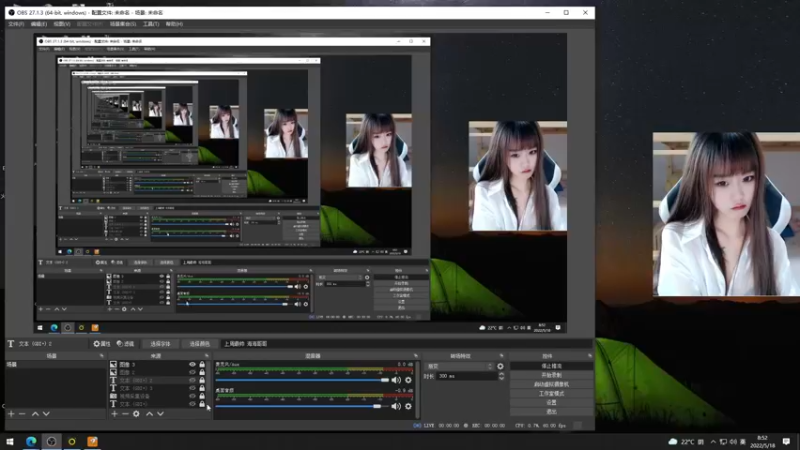
Task: Add a new source with the plus icon
Action: point(114,414)
